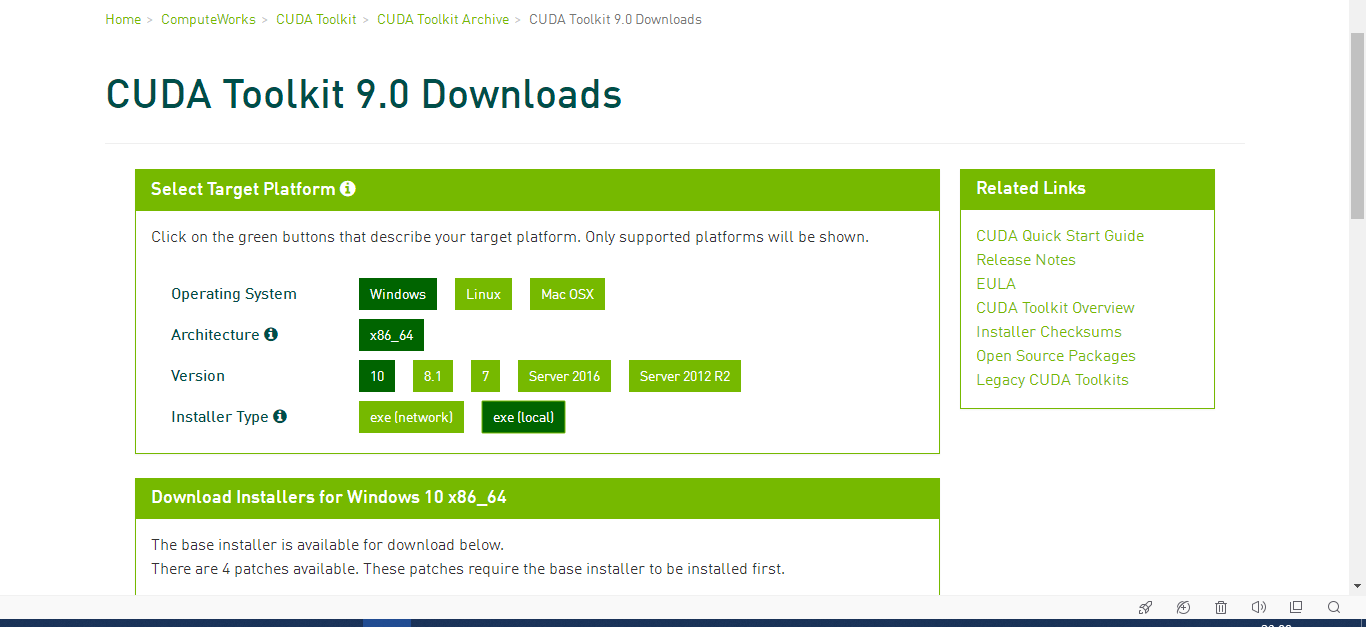The height and width of the screenshot is (627, 1366).
Task: Choose Windows version 7
Action: (x=485, y=376)
